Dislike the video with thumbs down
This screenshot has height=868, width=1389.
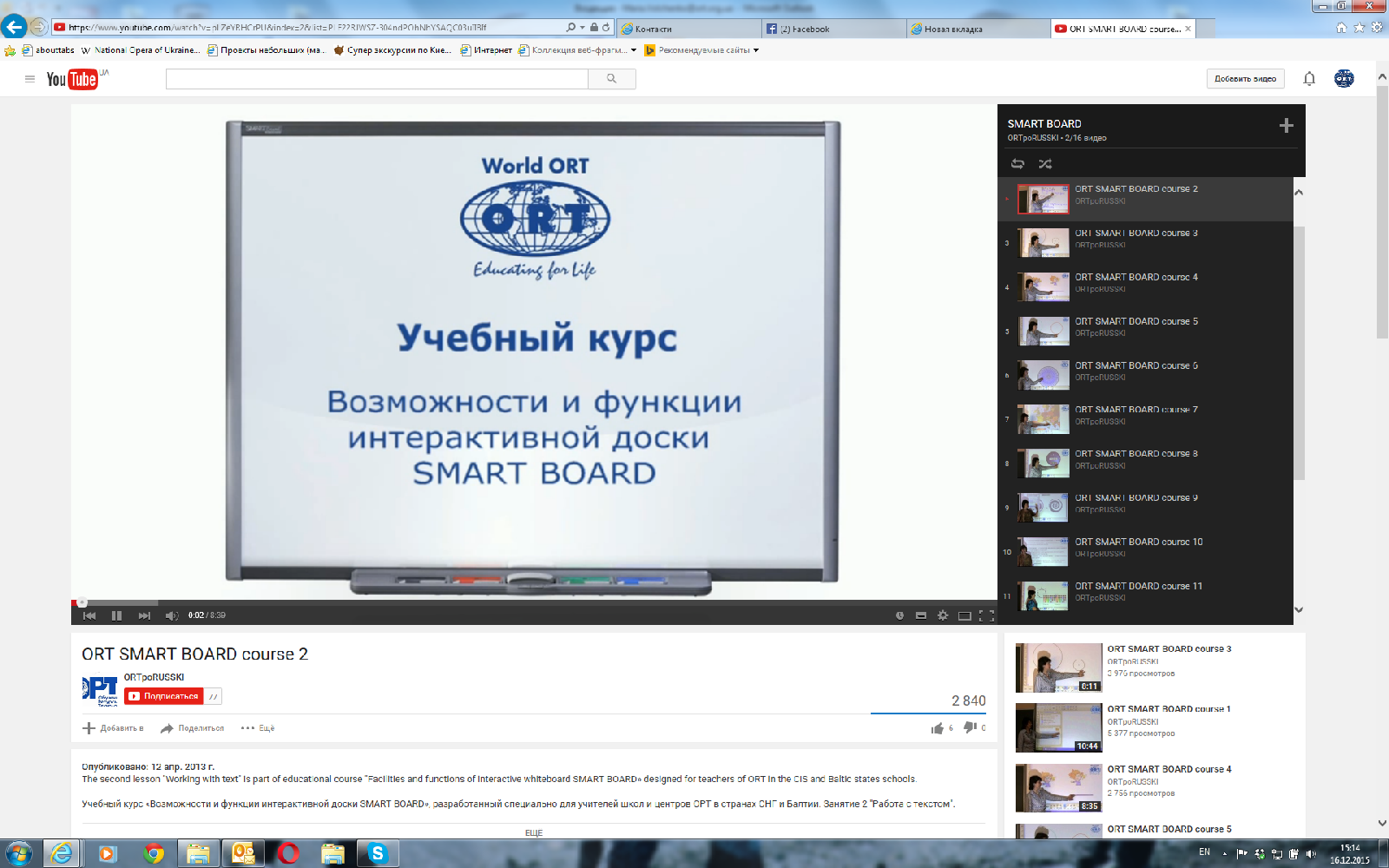[x=970, y=728]
